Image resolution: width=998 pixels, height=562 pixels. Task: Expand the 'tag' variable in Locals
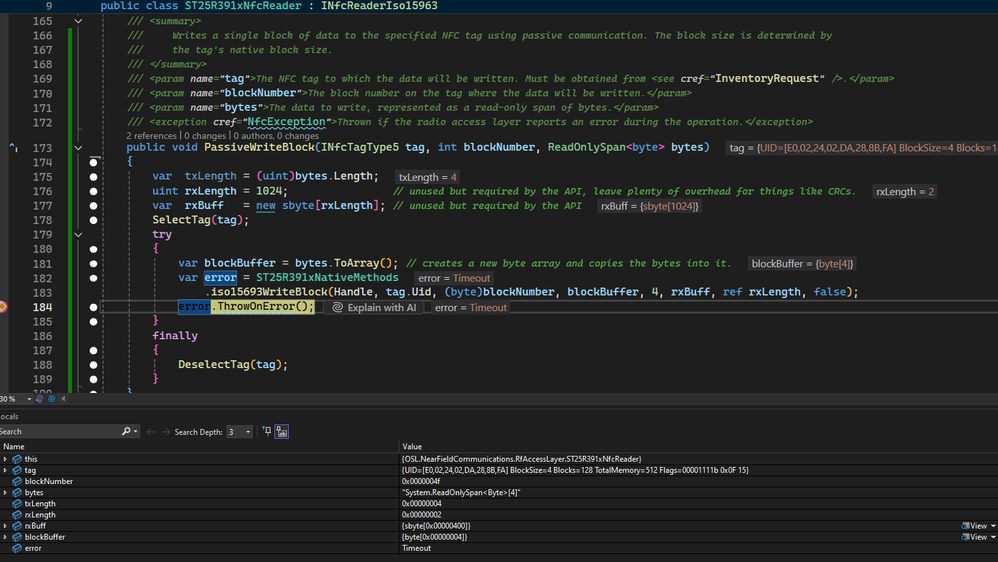pyautogui.click(x=6, y=470)
